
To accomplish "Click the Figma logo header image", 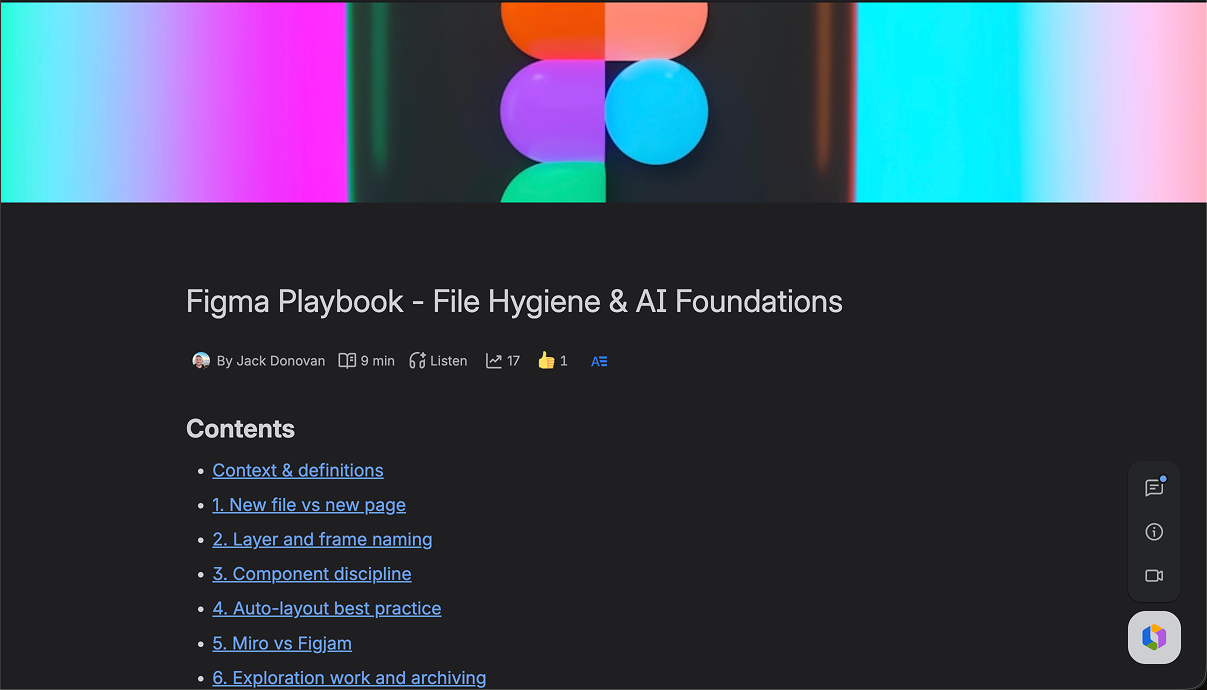I will click(604, 101).
